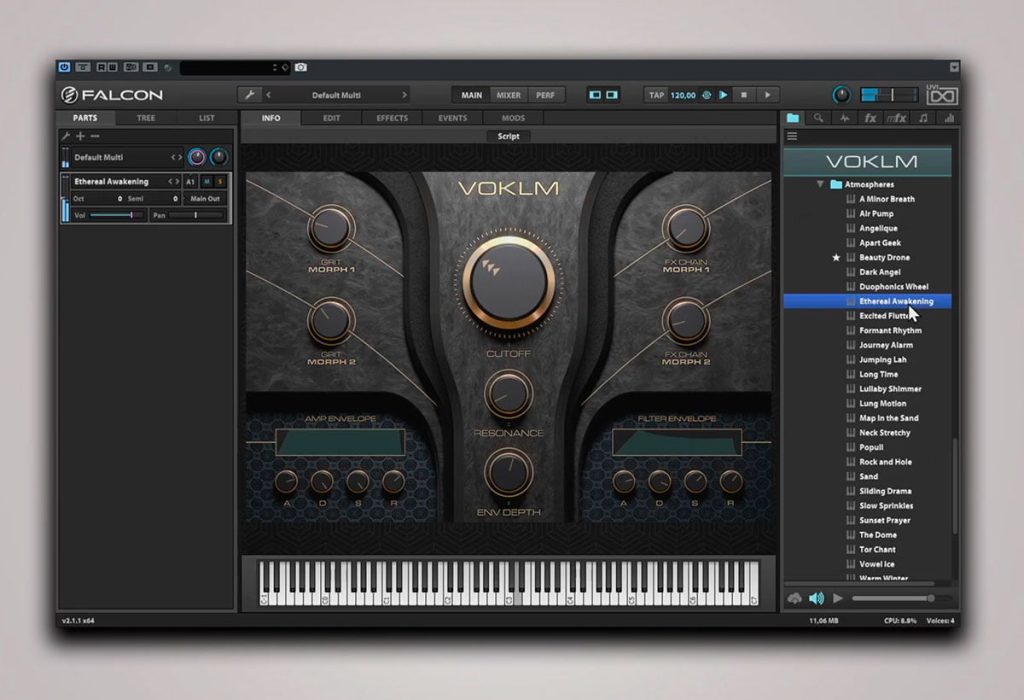Switch to the PERF view
The image size is (1024, 700).
click(545, 95)
